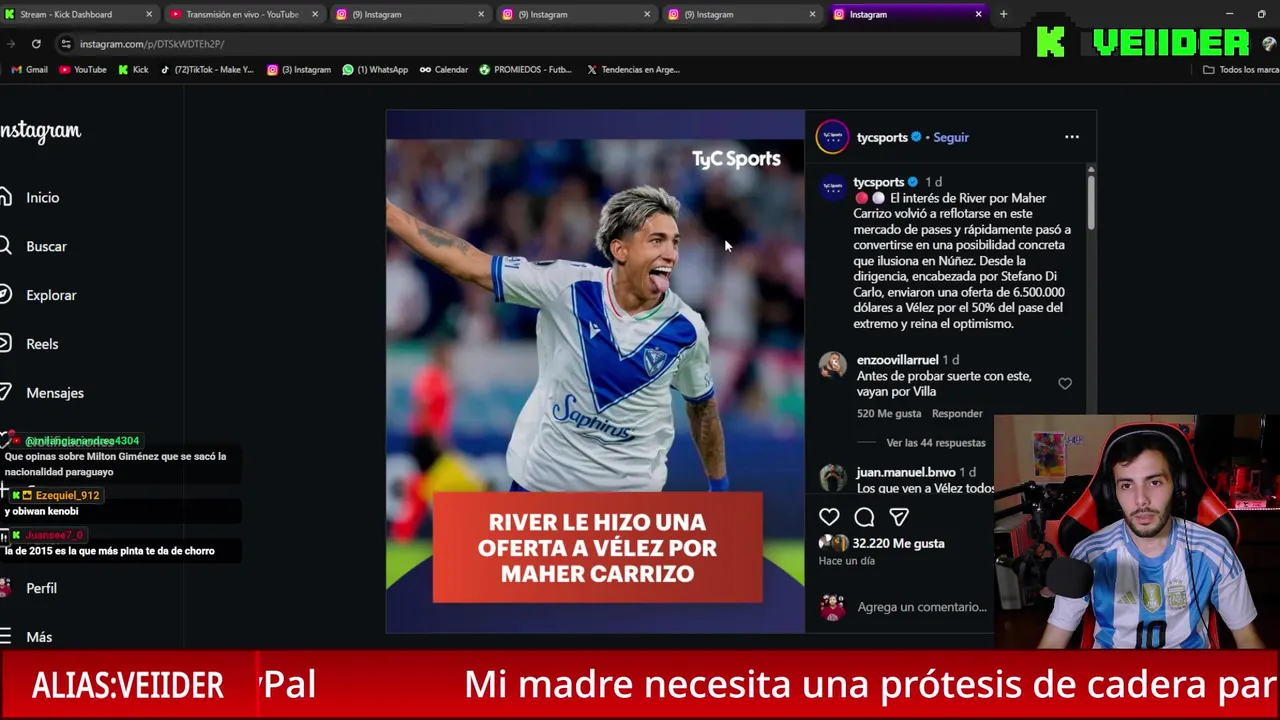View site information icon in address bar
Screen dimensions: 1280x720
tap(66, 44)
